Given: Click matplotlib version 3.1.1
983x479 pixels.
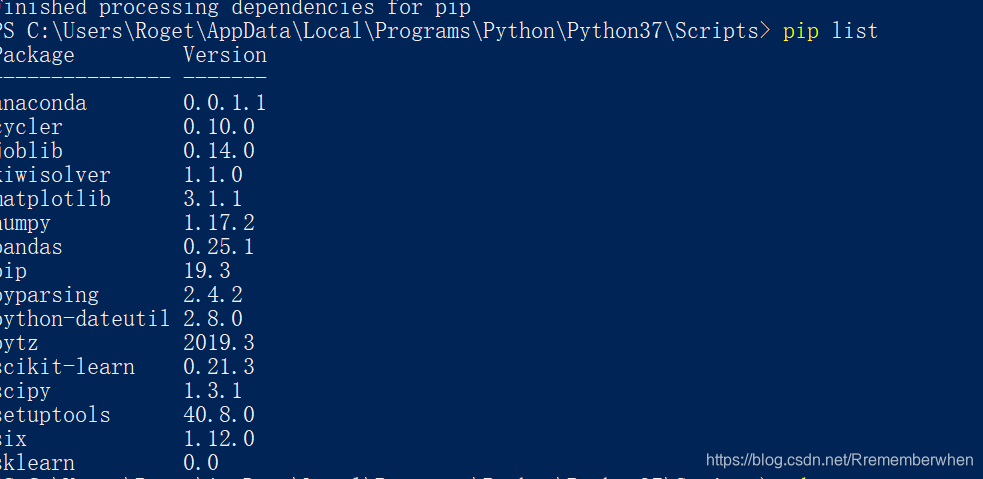Looking at the screenshot, I should [213, 199].
